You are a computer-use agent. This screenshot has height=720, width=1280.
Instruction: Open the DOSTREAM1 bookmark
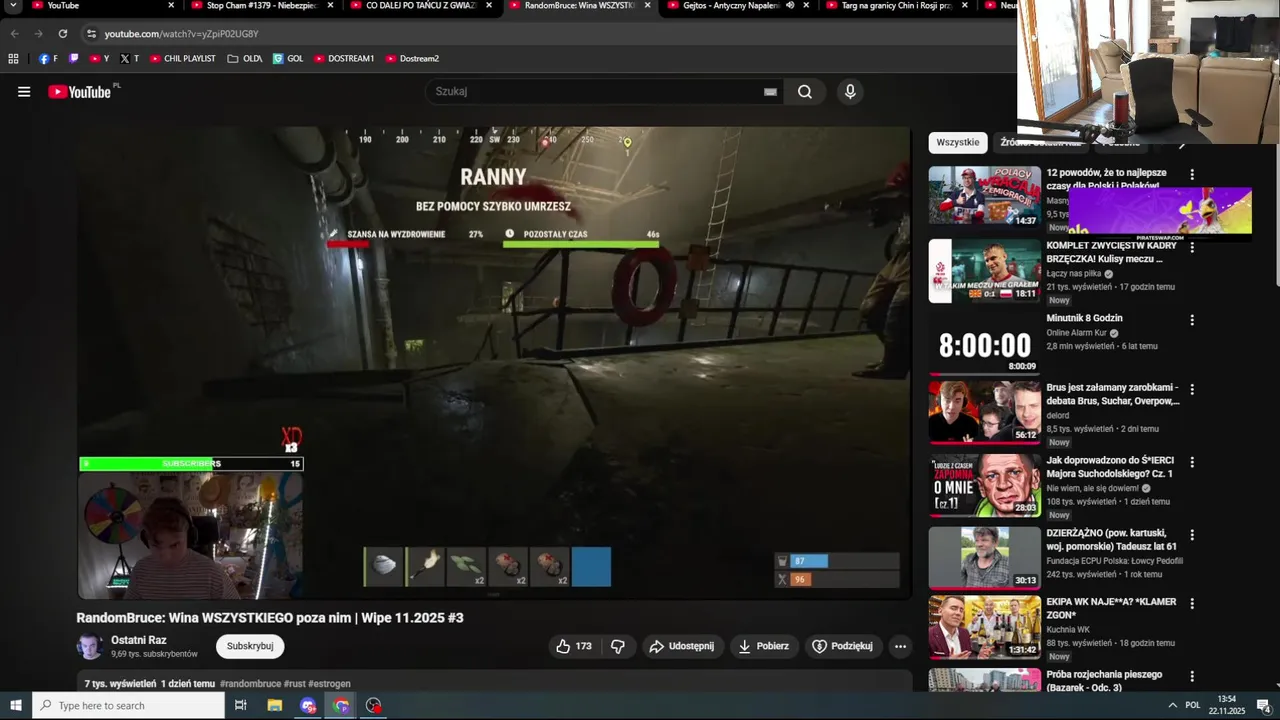point(344,58)
